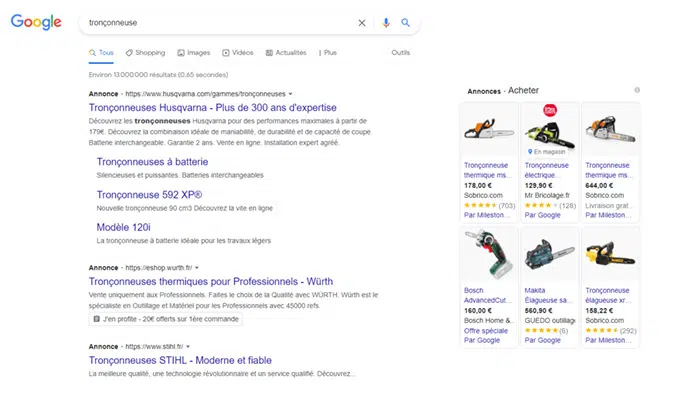Open the Tronçonneuse 592 XP® sitelink
The width and height of the screenshot is (689, 397).
pos(149,195)
